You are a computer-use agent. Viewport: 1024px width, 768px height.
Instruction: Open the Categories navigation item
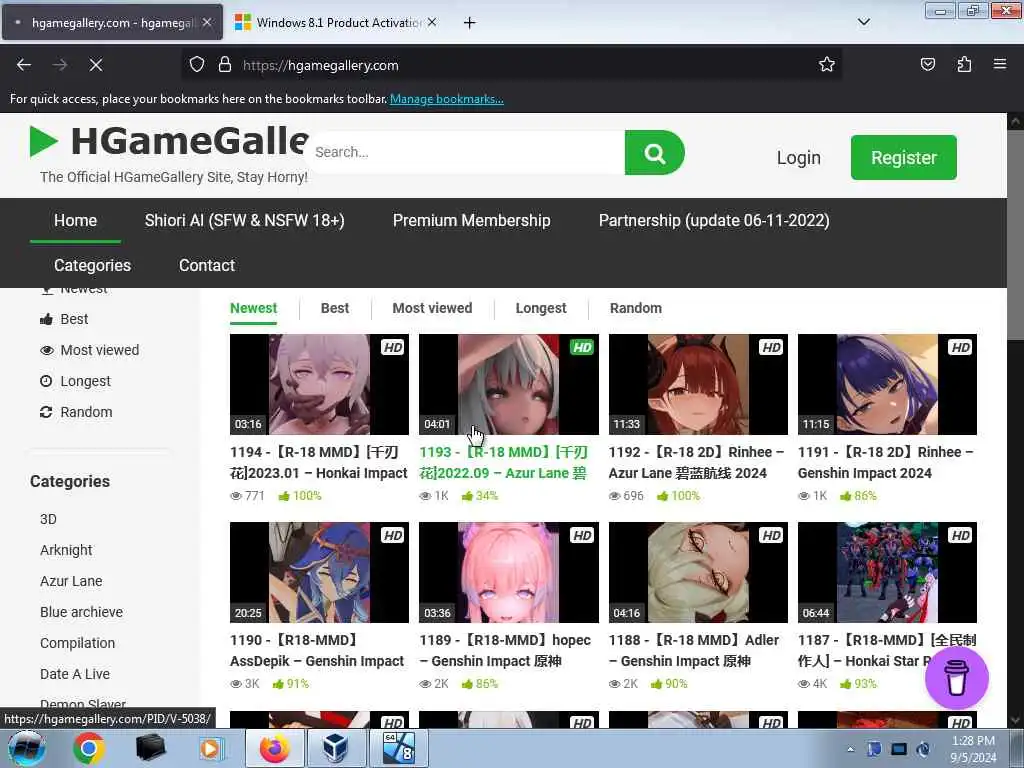92,265
